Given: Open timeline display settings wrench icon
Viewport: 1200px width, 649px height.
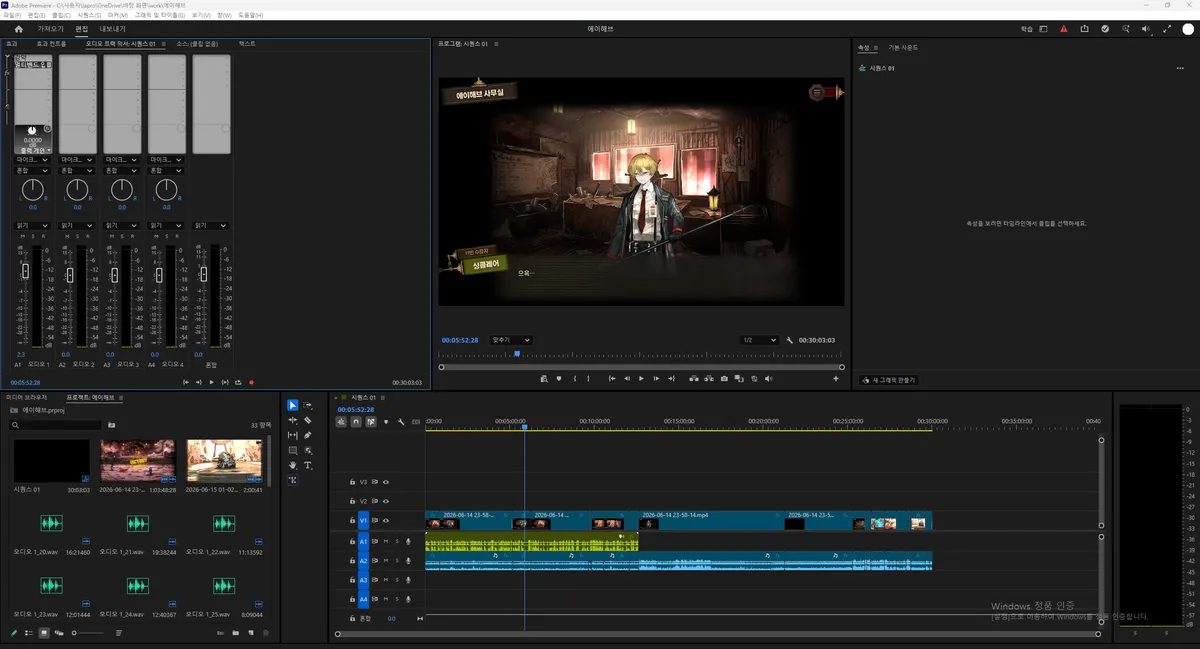Looking at the screenshot, I should click(401, 422).
